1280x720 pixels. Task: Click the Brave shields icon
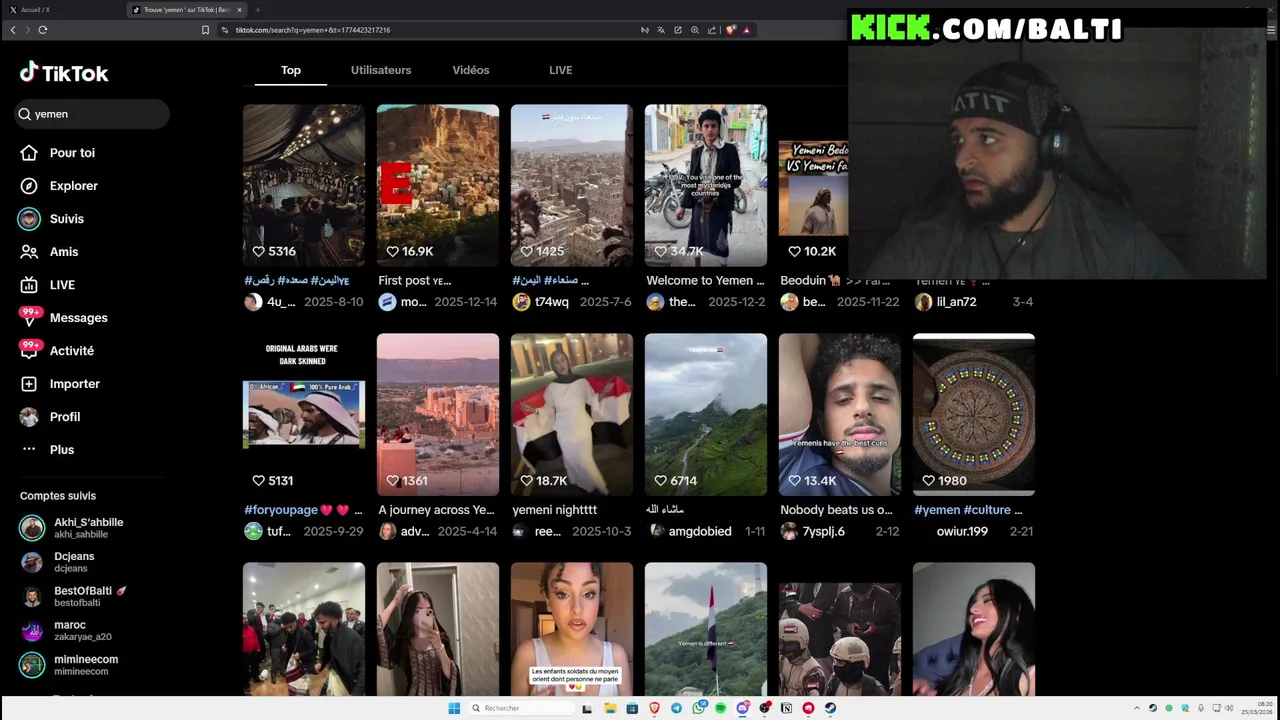point(730,30)
